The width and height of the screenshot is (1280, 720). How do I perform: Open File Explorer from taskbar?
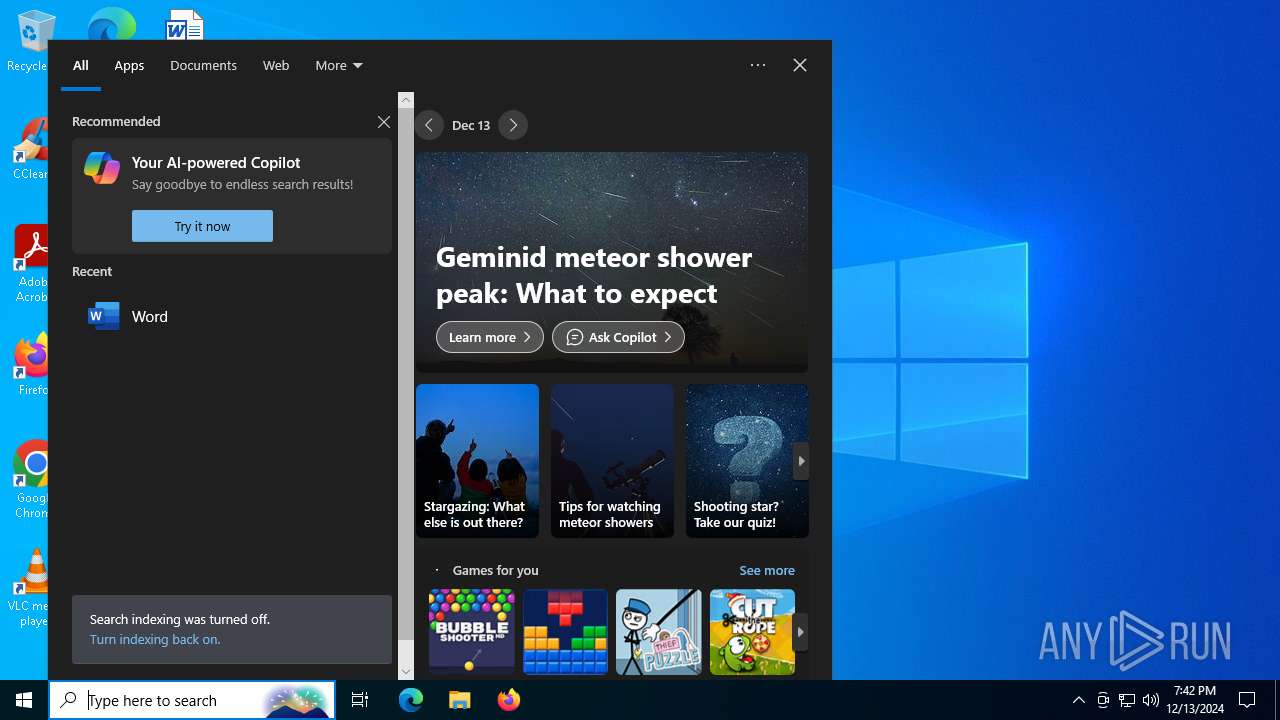(459, 700)
